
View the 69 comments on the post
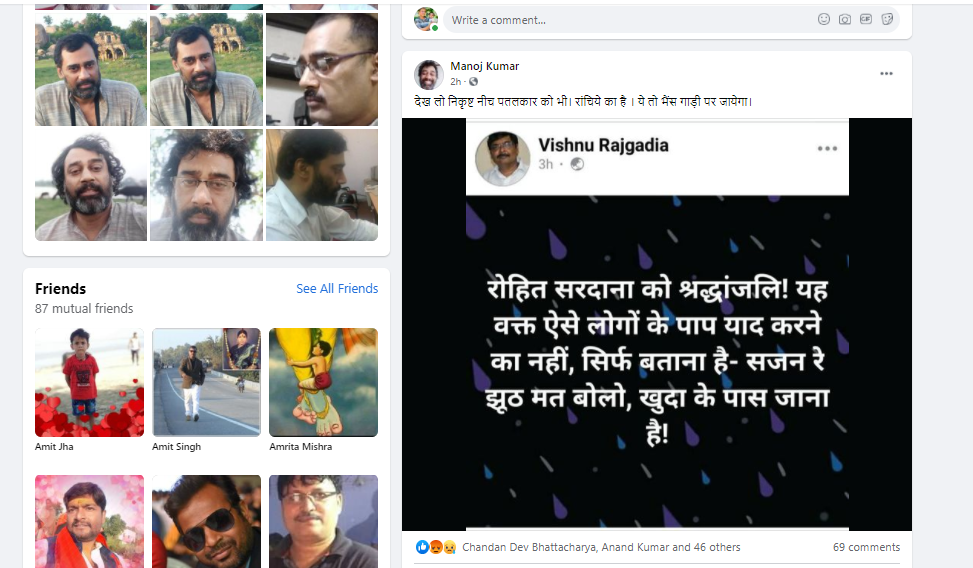point(866,547)
